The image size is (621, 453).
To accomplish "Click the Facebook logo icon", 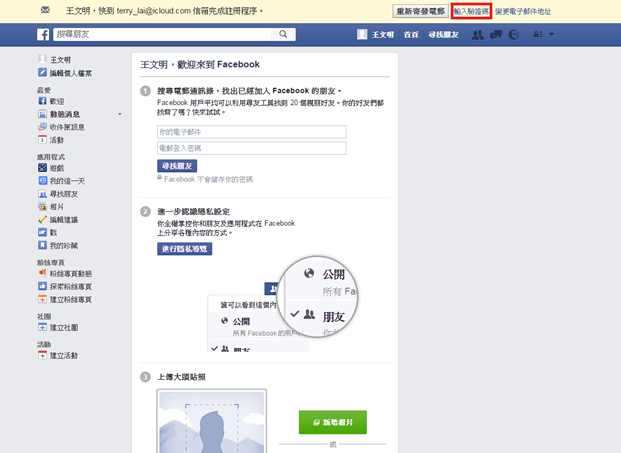I will [43, 34].
